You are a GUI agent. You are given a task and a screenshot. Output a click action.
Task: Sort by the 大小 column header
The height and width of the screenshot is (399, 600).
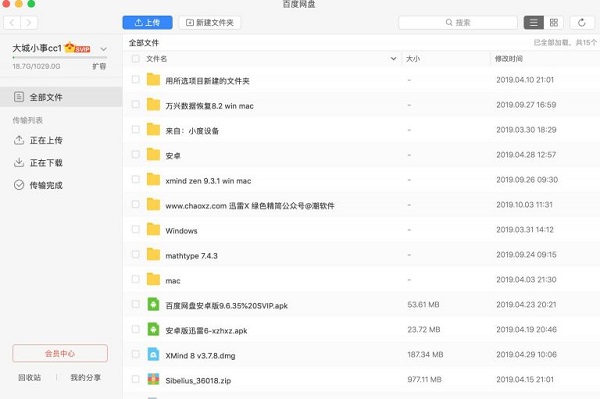[413, 59]
